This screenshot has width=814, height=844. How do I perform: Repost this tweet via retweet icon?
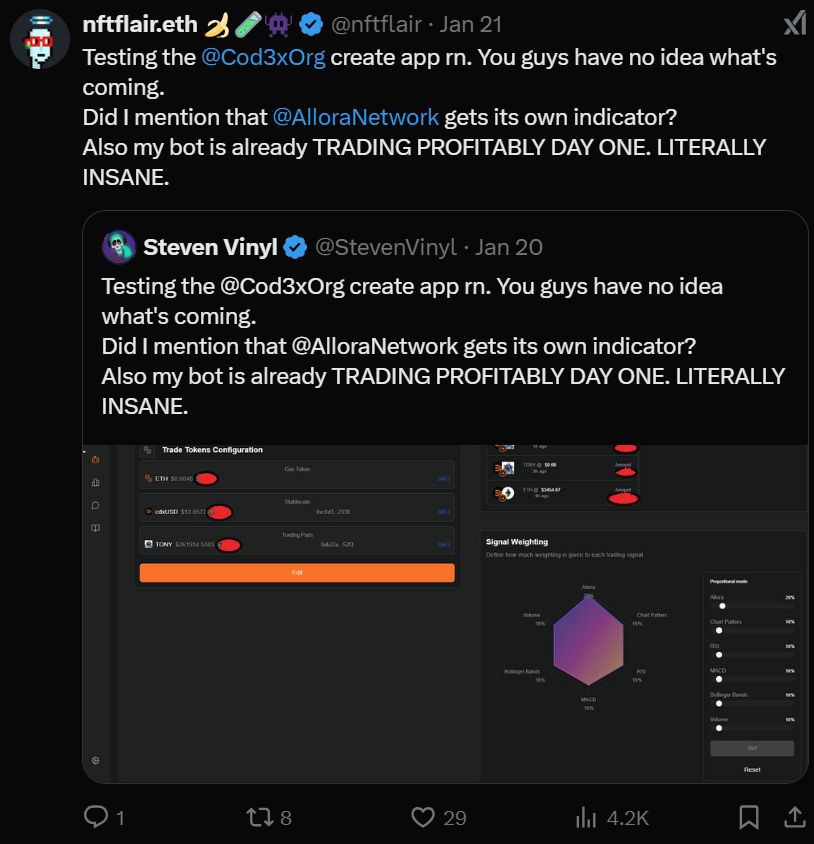tap(258, 817)
